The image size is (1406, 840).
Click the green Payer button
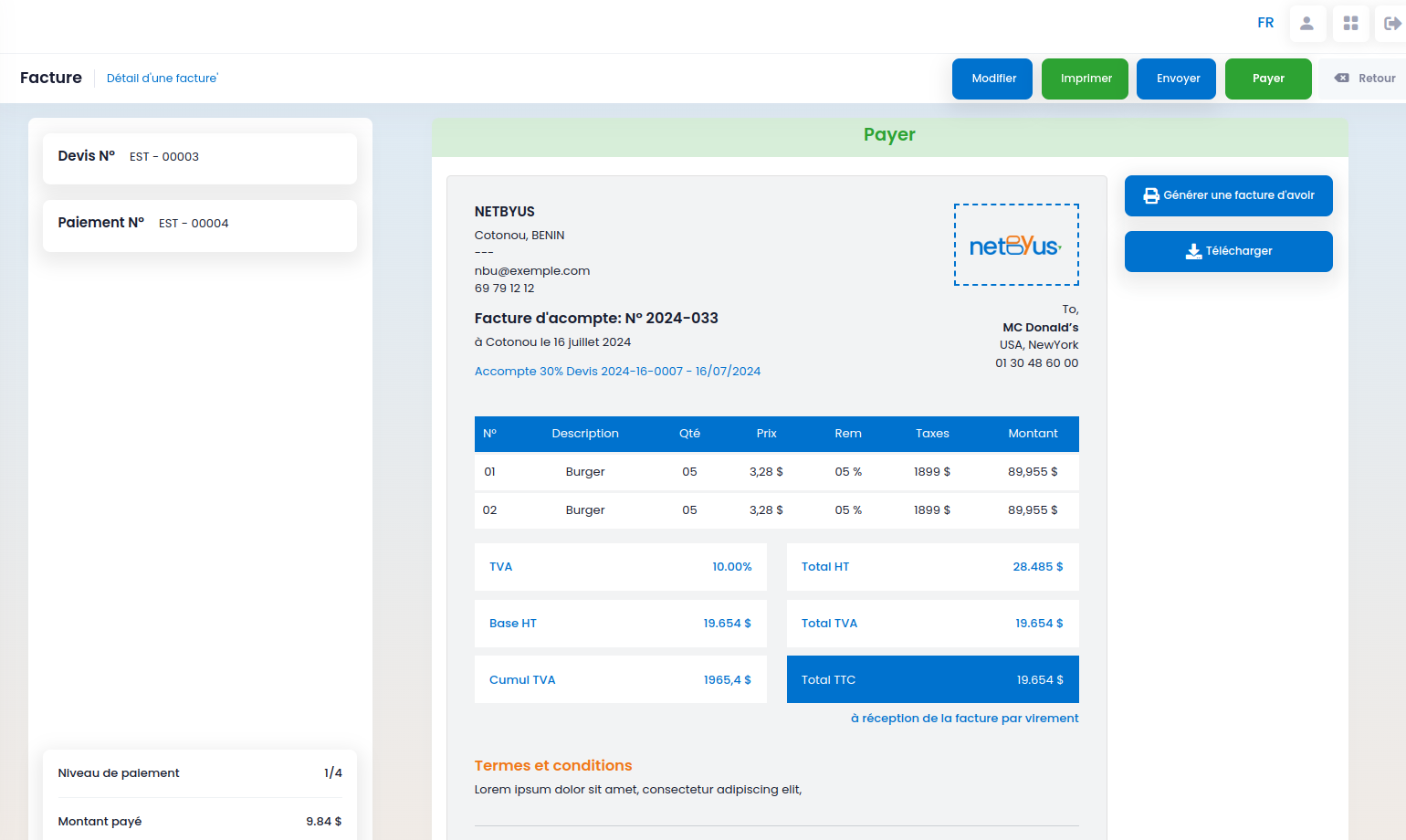[x=1268, y=79]
